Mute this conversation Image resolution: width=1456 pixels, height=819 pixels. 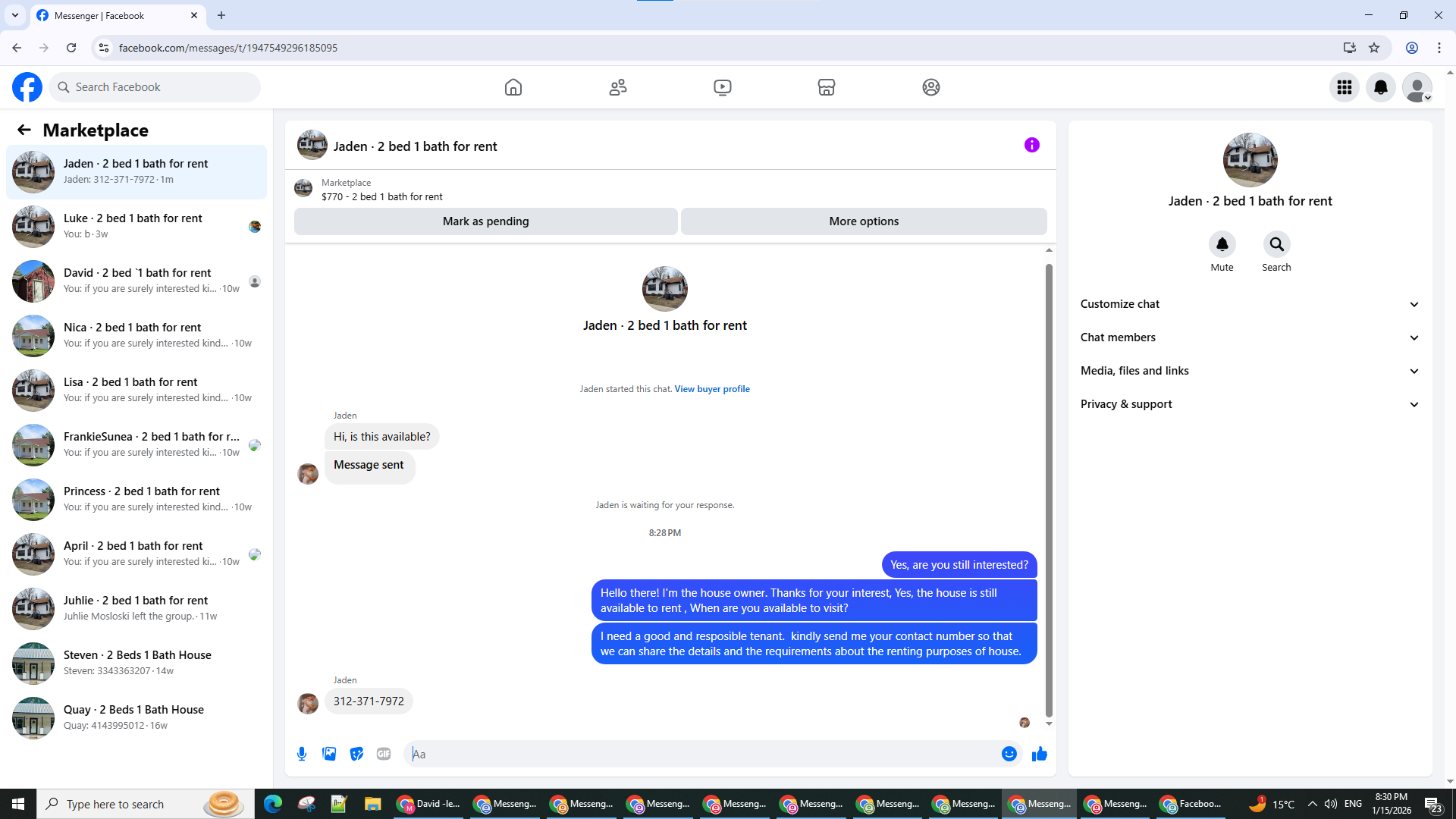(x=1222, y=245)
